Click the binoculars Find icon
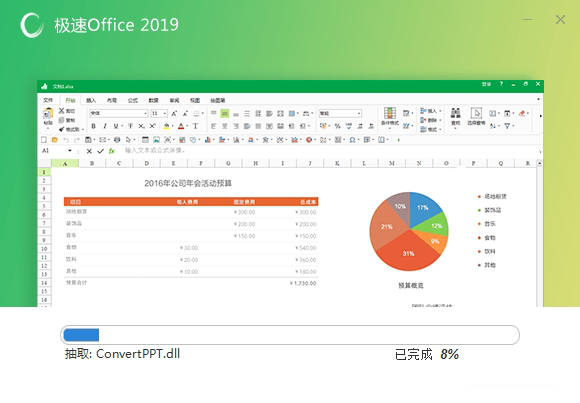Viewport: 580px width, 403px height. tap(455, 113)
